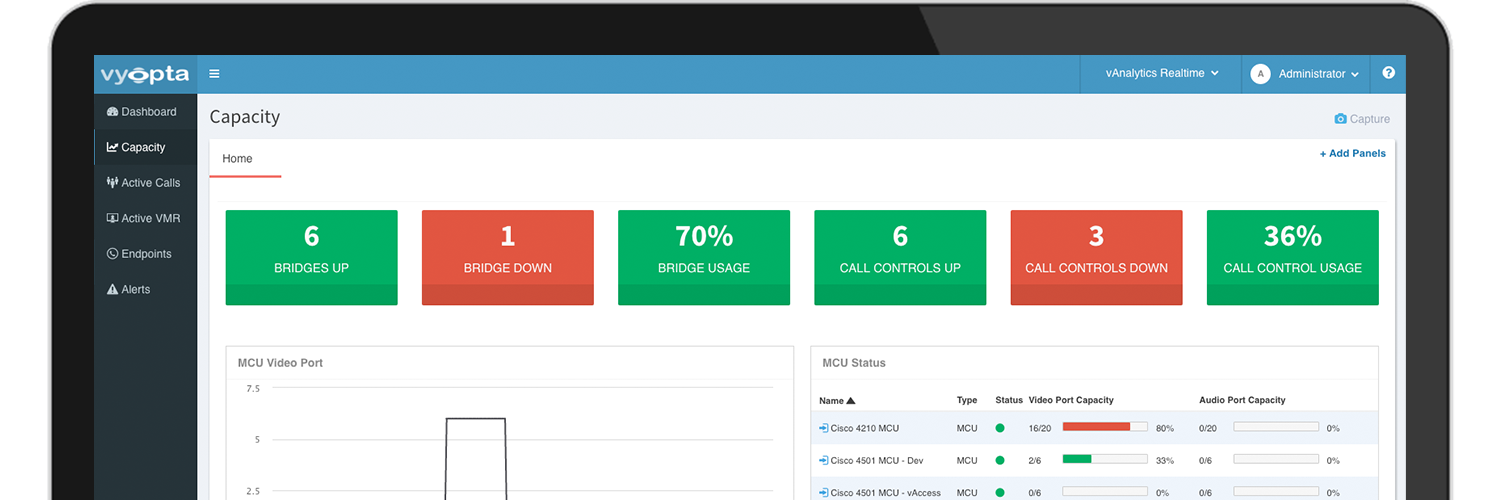
Task: Open vAnalytics Realtime dropdown
Action: point(1162,73)
